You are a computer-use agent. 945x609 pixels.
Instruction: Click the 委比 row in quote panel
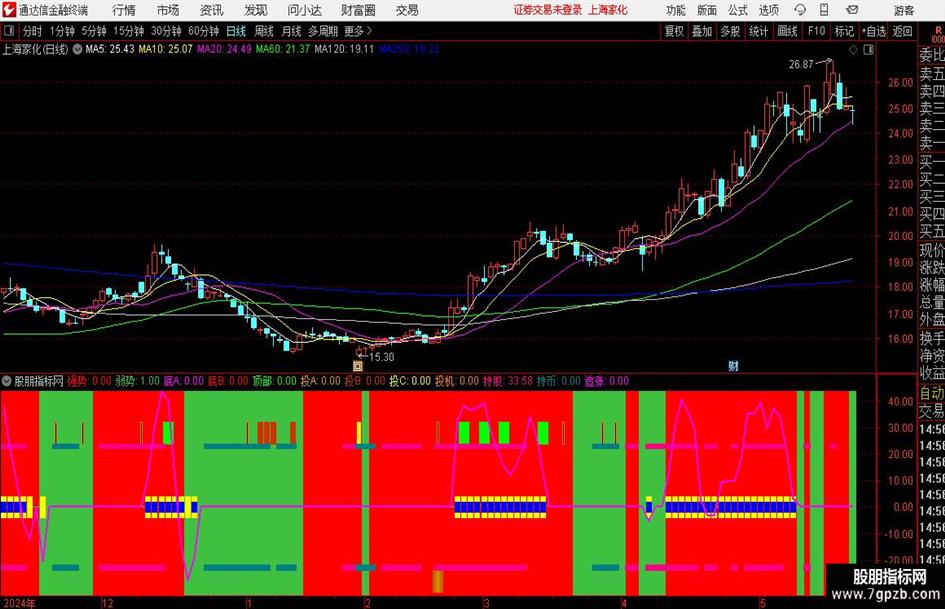click(x=932, y=55)
